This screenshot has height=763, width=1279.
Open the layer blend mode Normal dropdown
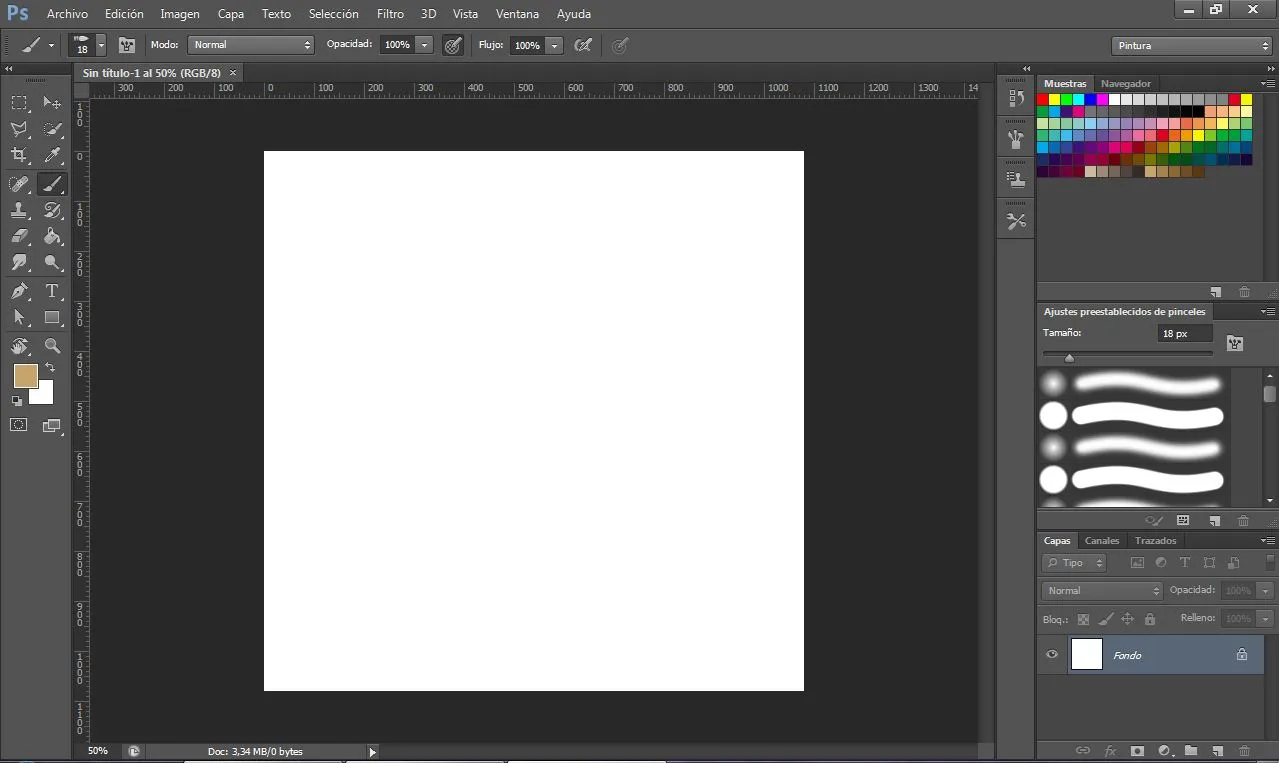[1101, 591]
